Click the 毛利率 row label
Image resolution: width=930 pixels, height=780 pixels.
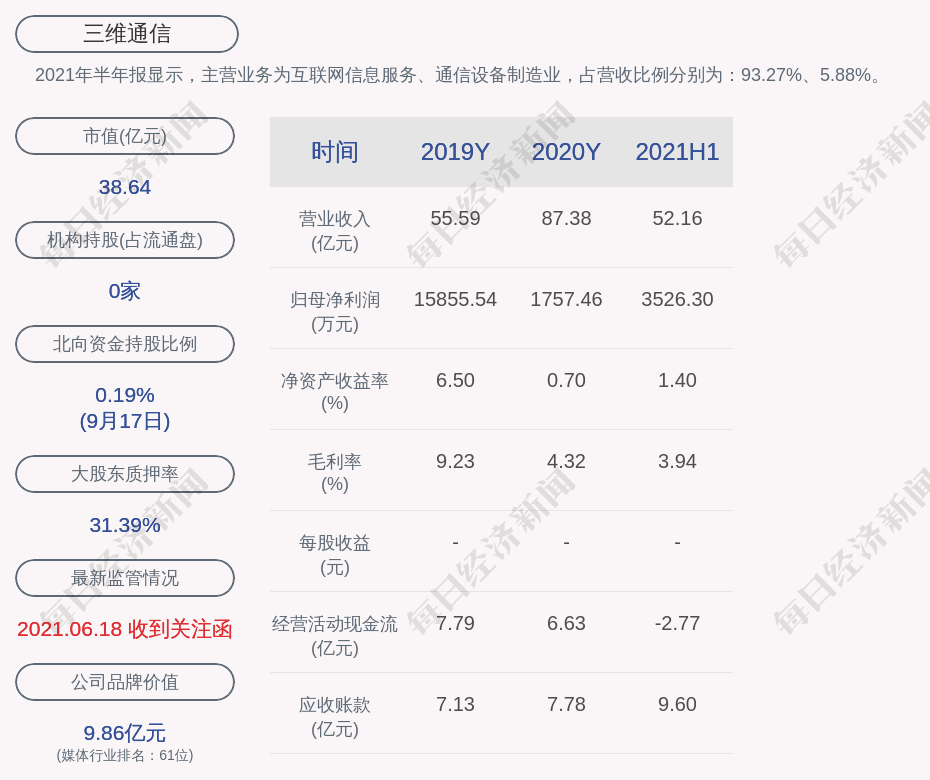pyautogui.click(x=335, y=473)
